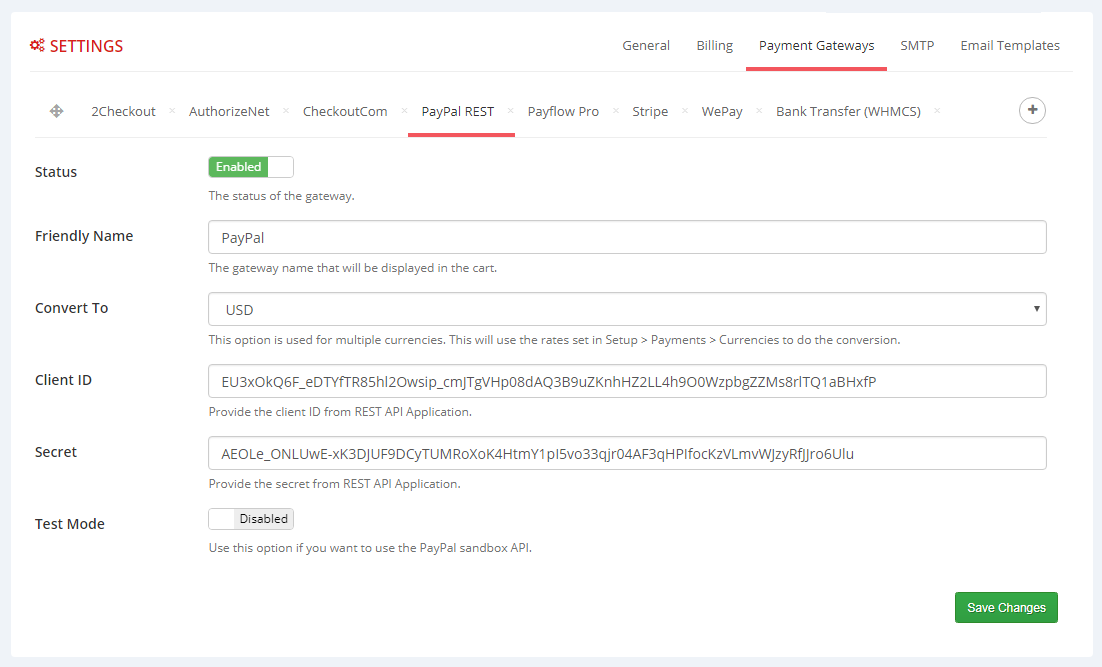Click the General settings tab
This screenshot has width=1102, height=667.
[646, 45]
